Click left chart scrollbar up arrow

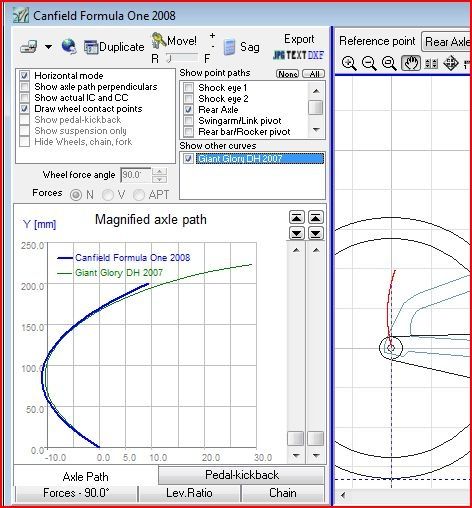point(296,250)
